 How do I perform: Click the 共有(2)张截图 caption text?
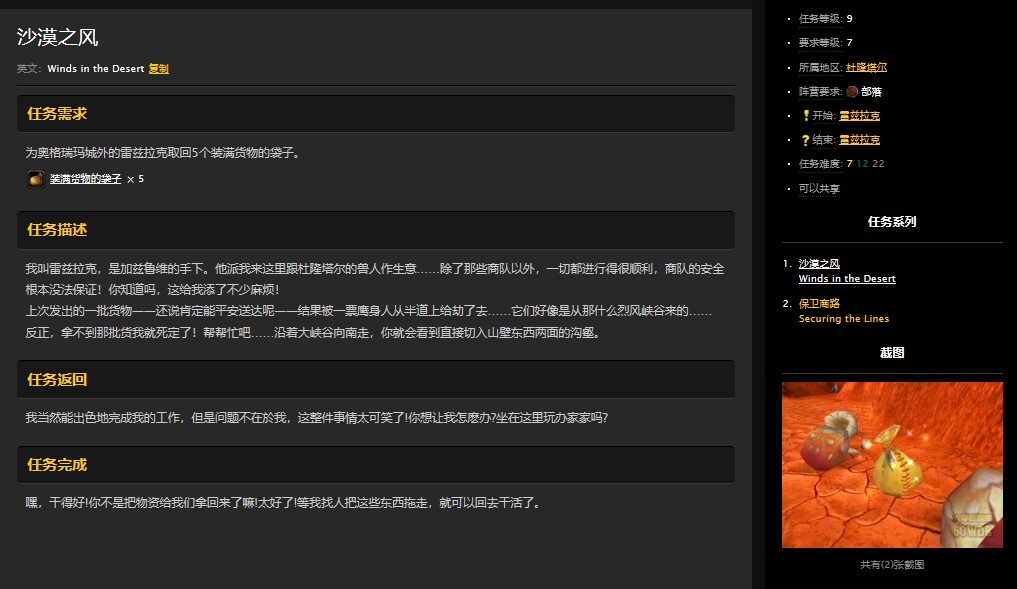892,564
